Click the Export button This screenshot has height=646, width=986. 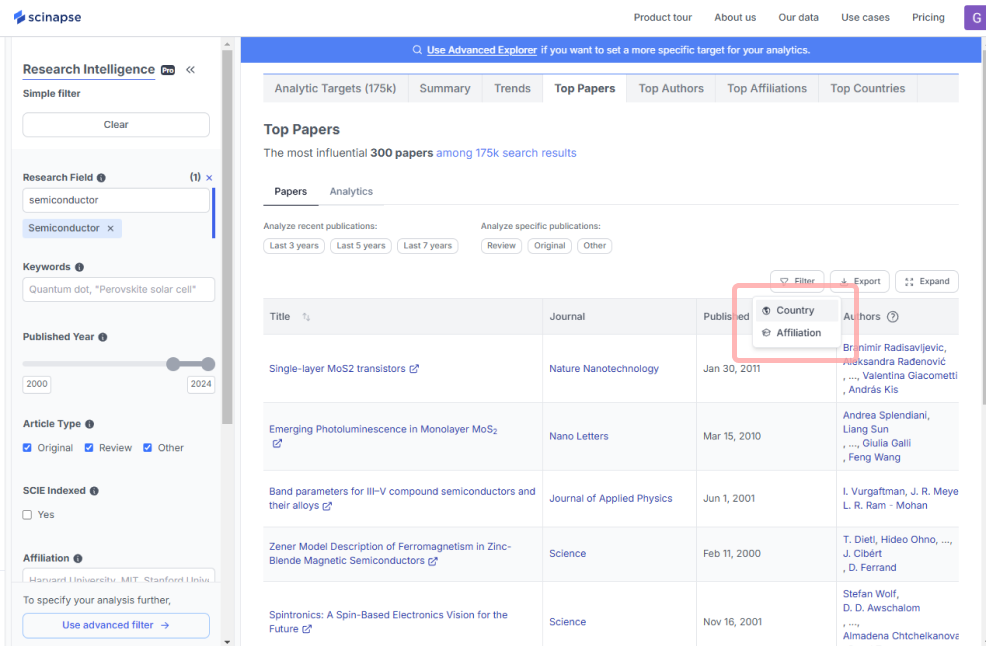coord(860,281)
